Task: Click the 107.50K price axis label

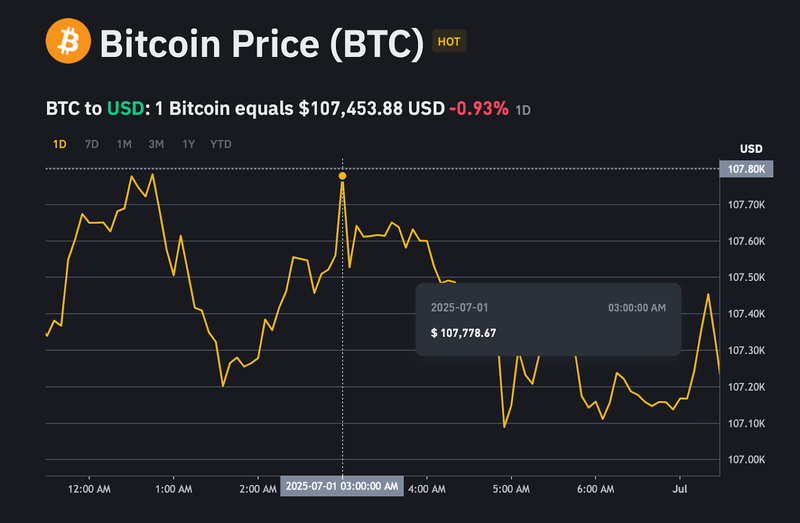Action: pyautogui.click(x=747, y=277)
